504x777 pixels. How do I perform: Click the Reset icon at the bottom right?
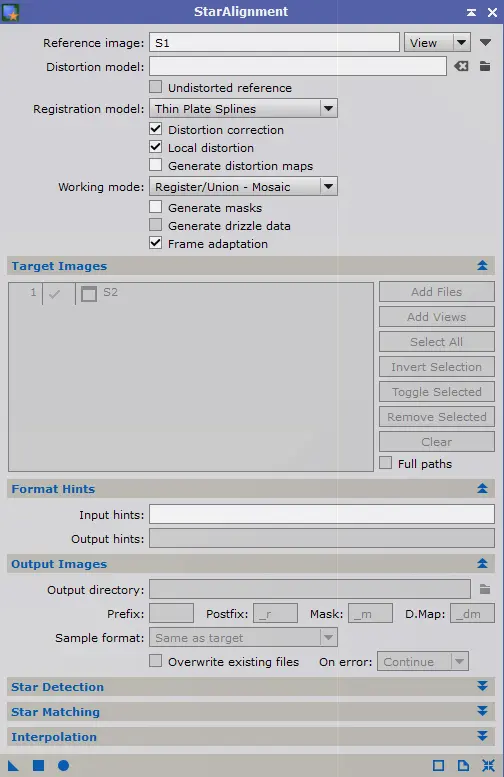[x=488, y=766]
